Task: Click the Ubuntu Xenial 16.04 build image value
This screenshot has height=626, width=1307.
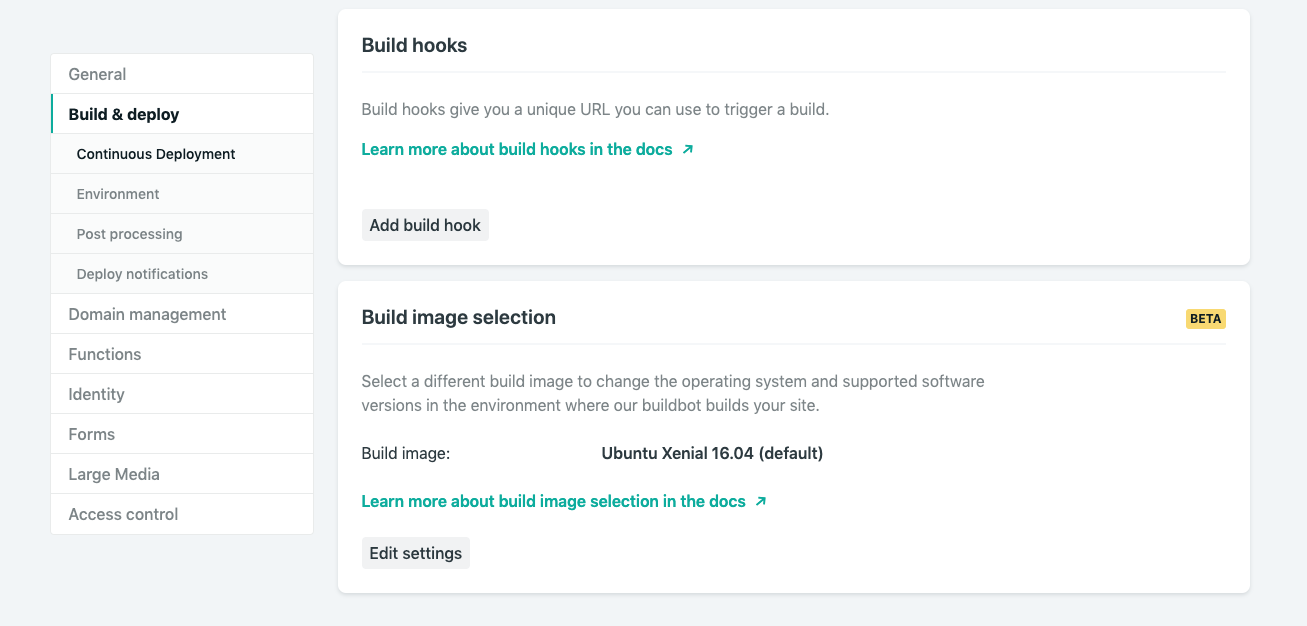Action: pyautogui.click(x=712, y=452)
